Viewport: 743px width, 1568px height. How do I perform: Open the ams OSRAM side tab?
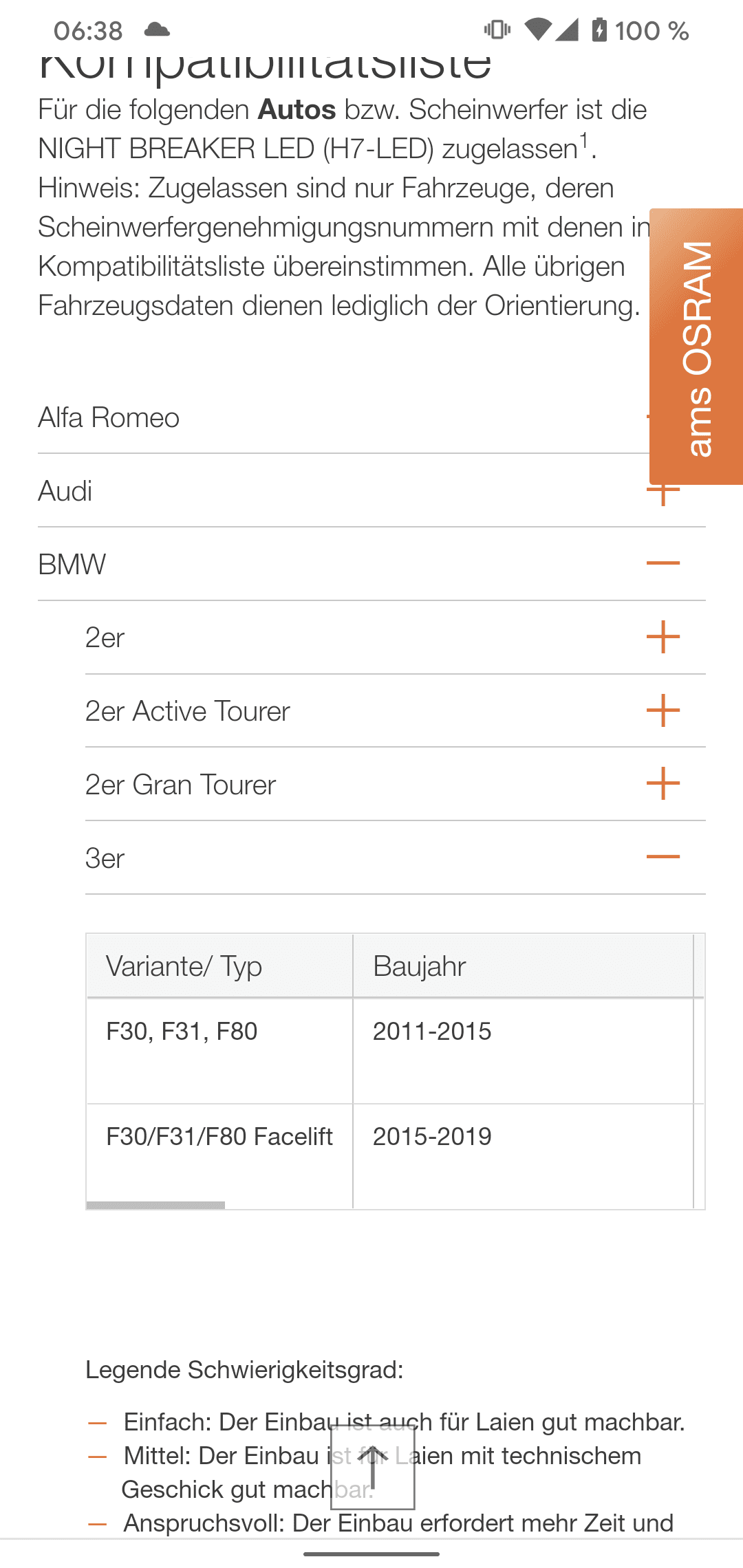point(696,347)
